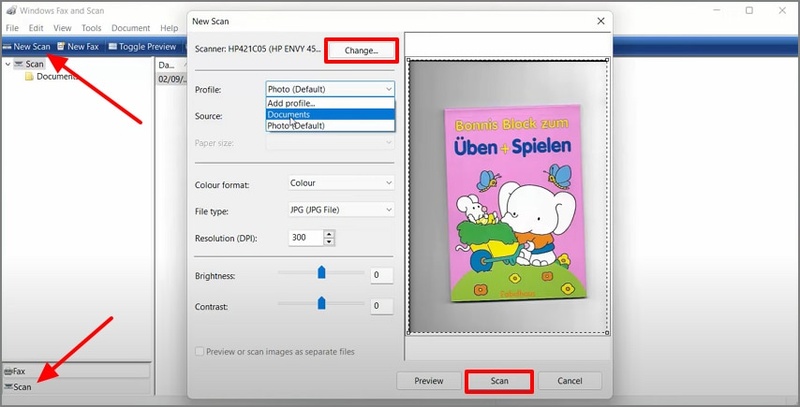
Task: Increase resolution with the up stepper
Action: pos(329,234)
